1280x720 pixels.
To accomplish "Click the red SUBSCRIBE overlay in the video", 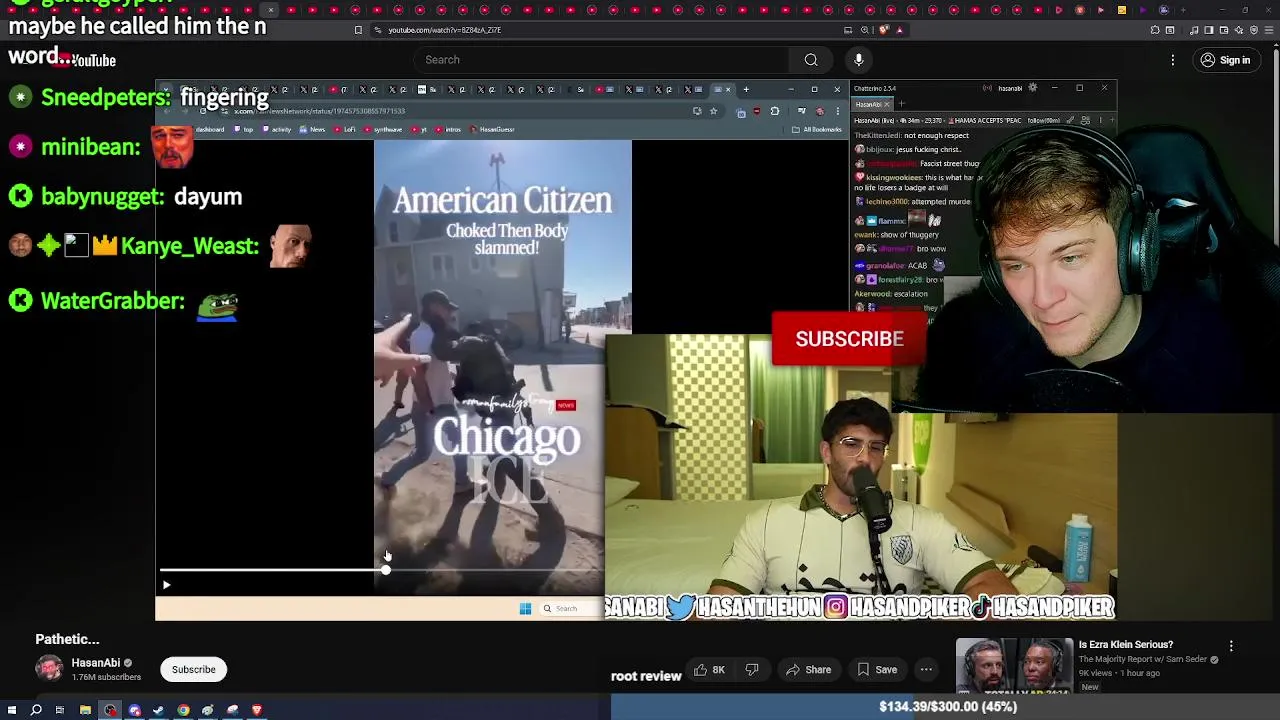I will pos(849,339).
